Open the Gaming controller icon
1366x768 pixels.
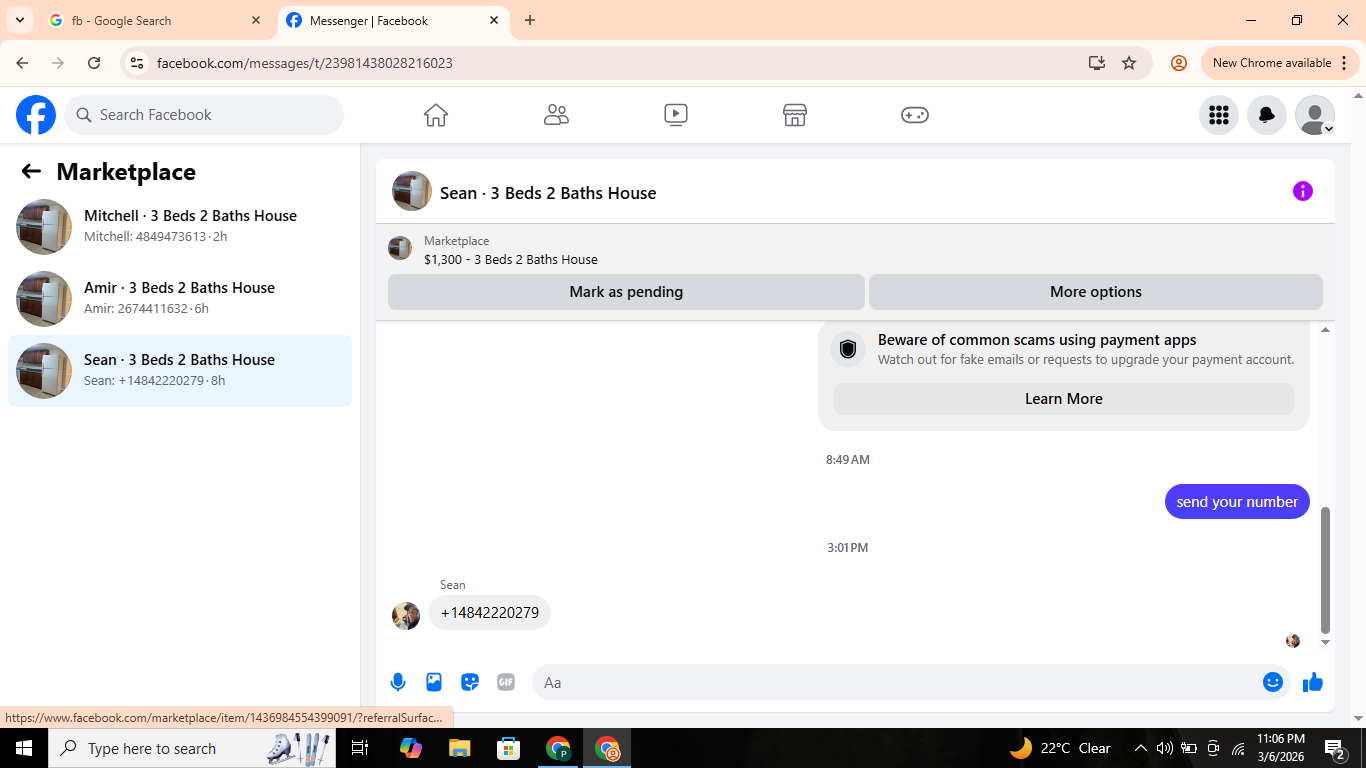point(915,115)
